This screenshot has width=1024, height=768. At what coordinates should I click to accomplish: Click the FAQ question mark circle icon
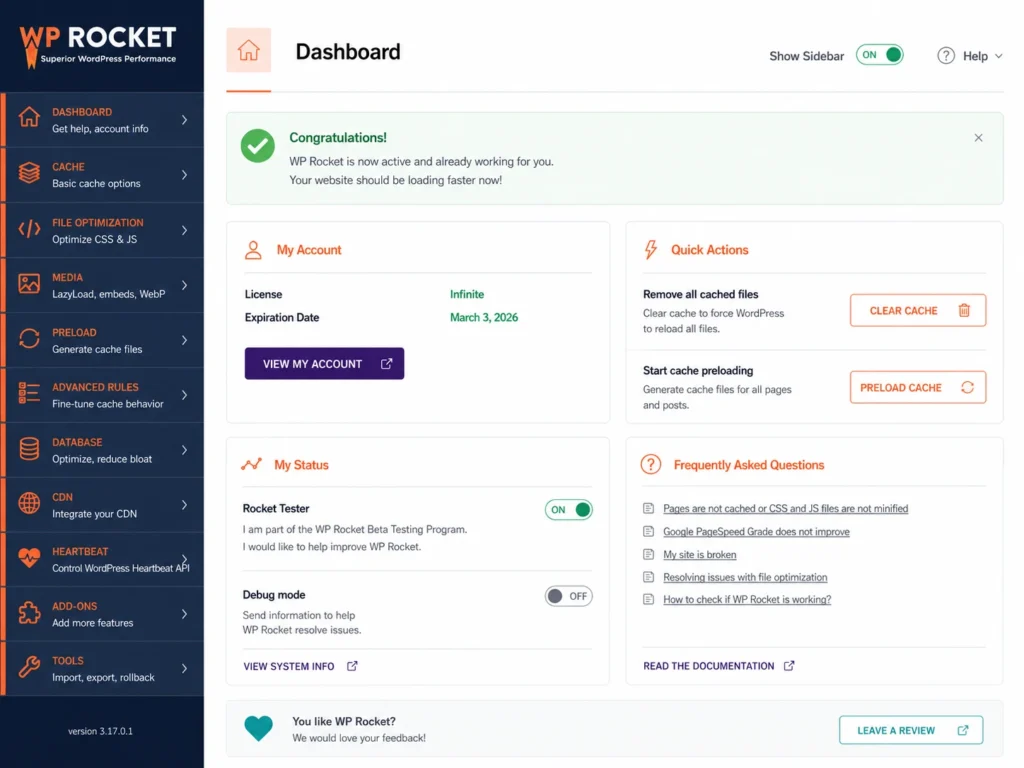(x=650, y=464)
